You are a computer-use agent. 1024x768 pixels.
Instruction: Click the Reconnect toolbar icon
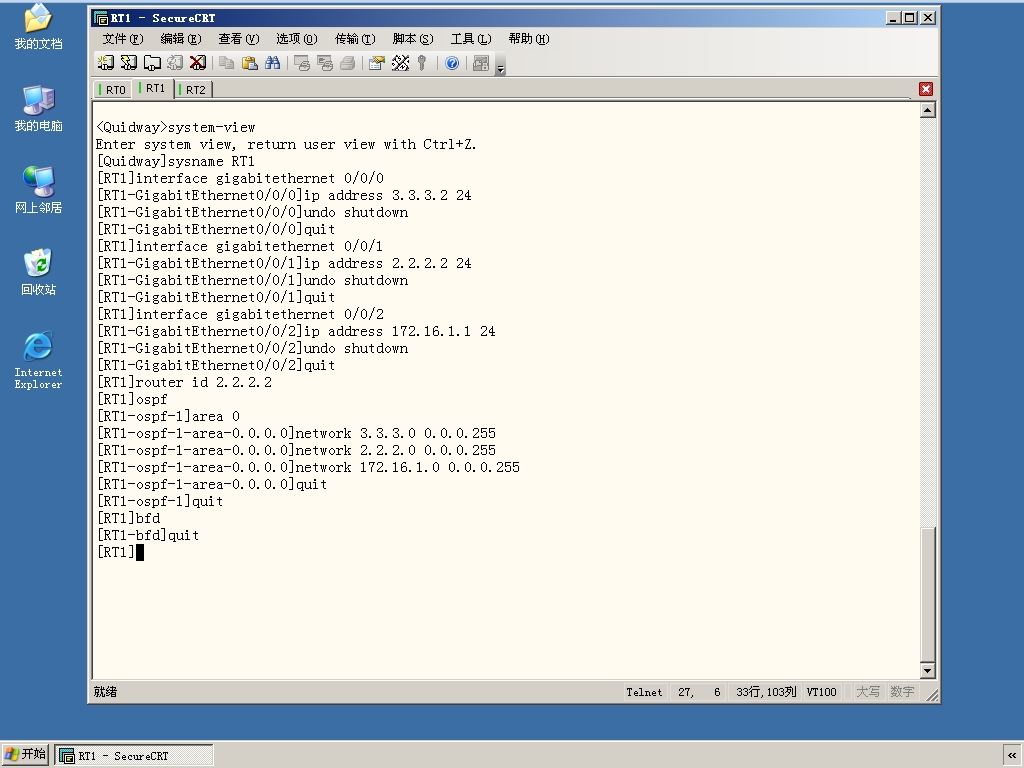coord(174,63)
